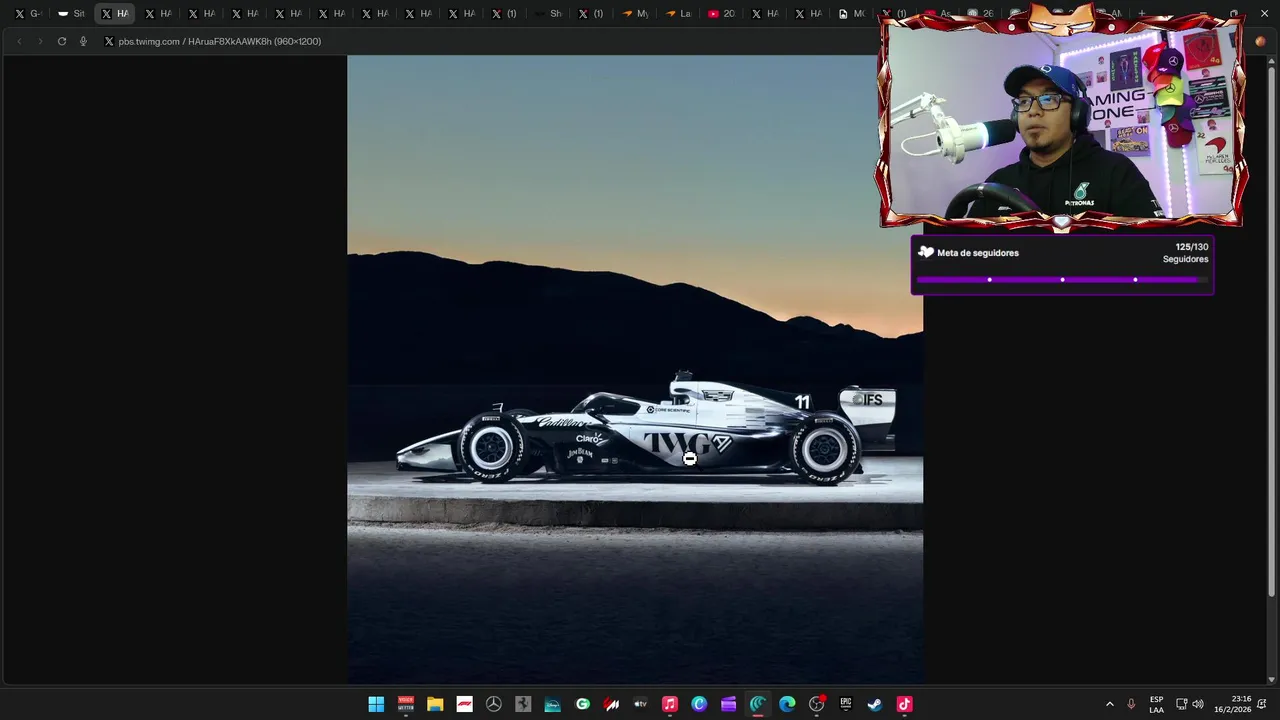
Task: Open File Explorer from the taskbar
Action: [x=435, y=704]
